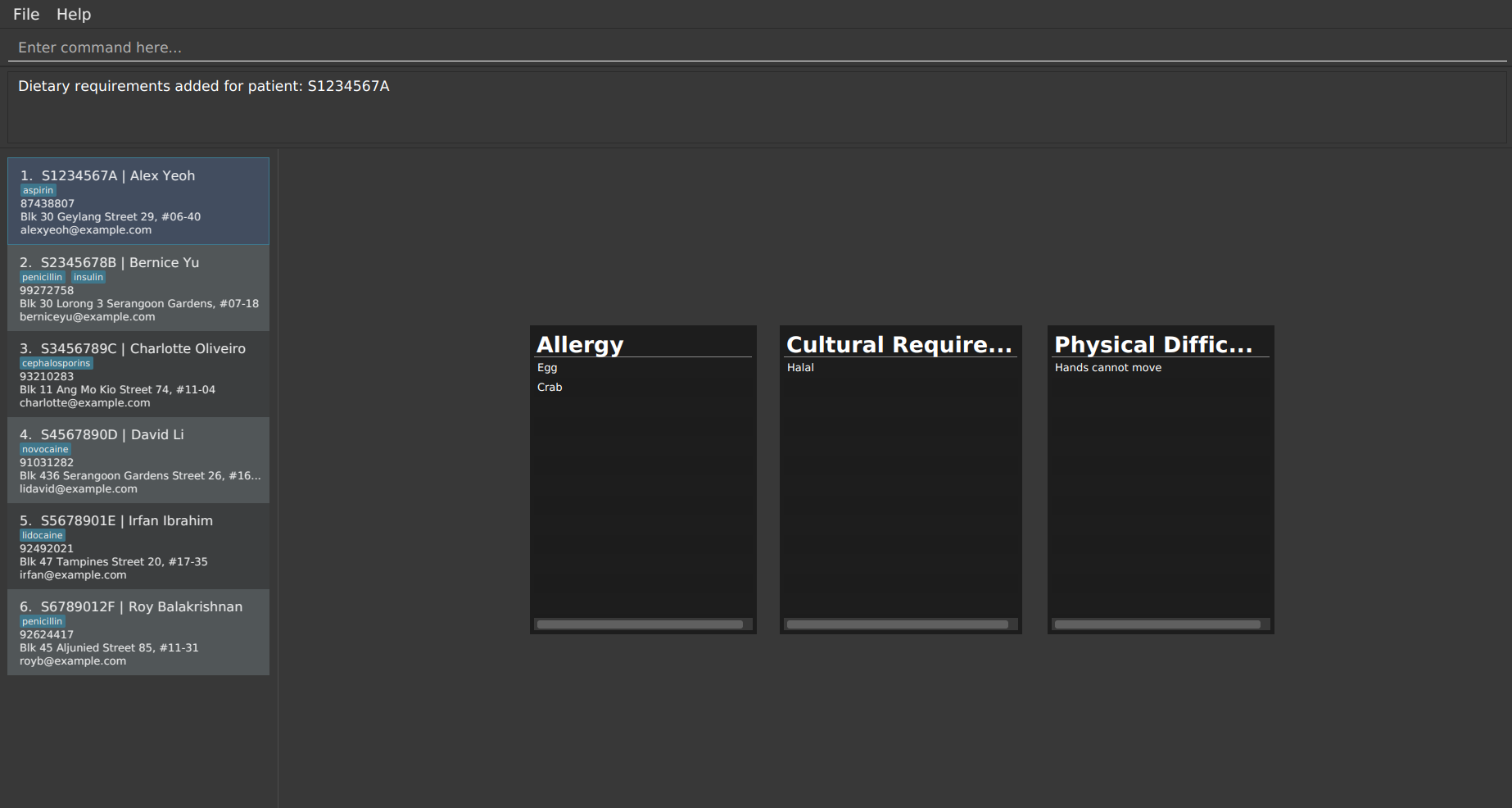Select patient card Alex Yeoh
The width and height of the screenshot is (1512, 808).
click(x=138, y=202)
